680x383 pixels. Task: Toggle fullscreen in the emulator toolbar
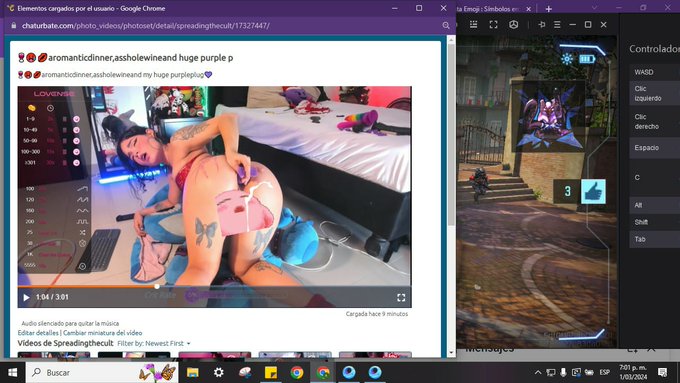click(x=494, y=25)
